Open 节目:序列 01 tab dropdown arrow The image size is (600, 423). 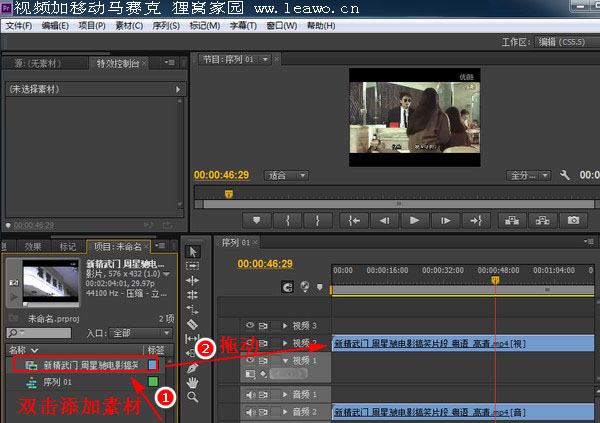point(265,59)
